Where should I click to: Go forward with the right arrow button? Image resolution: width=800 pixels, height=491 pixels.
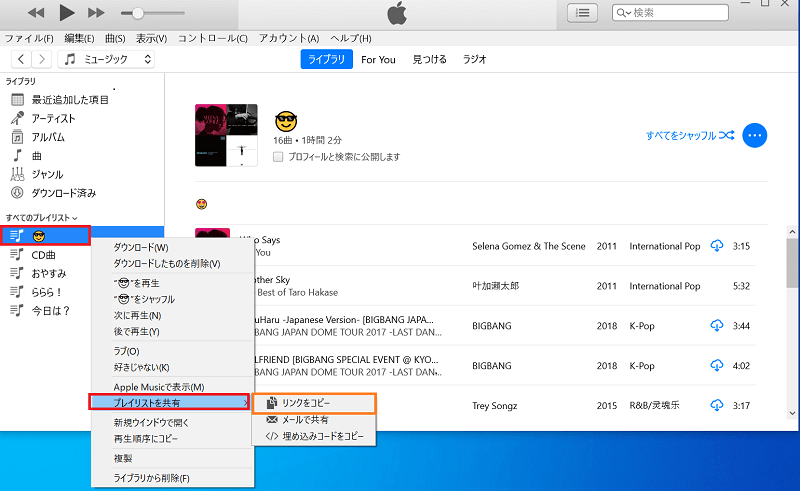point(42,59)
